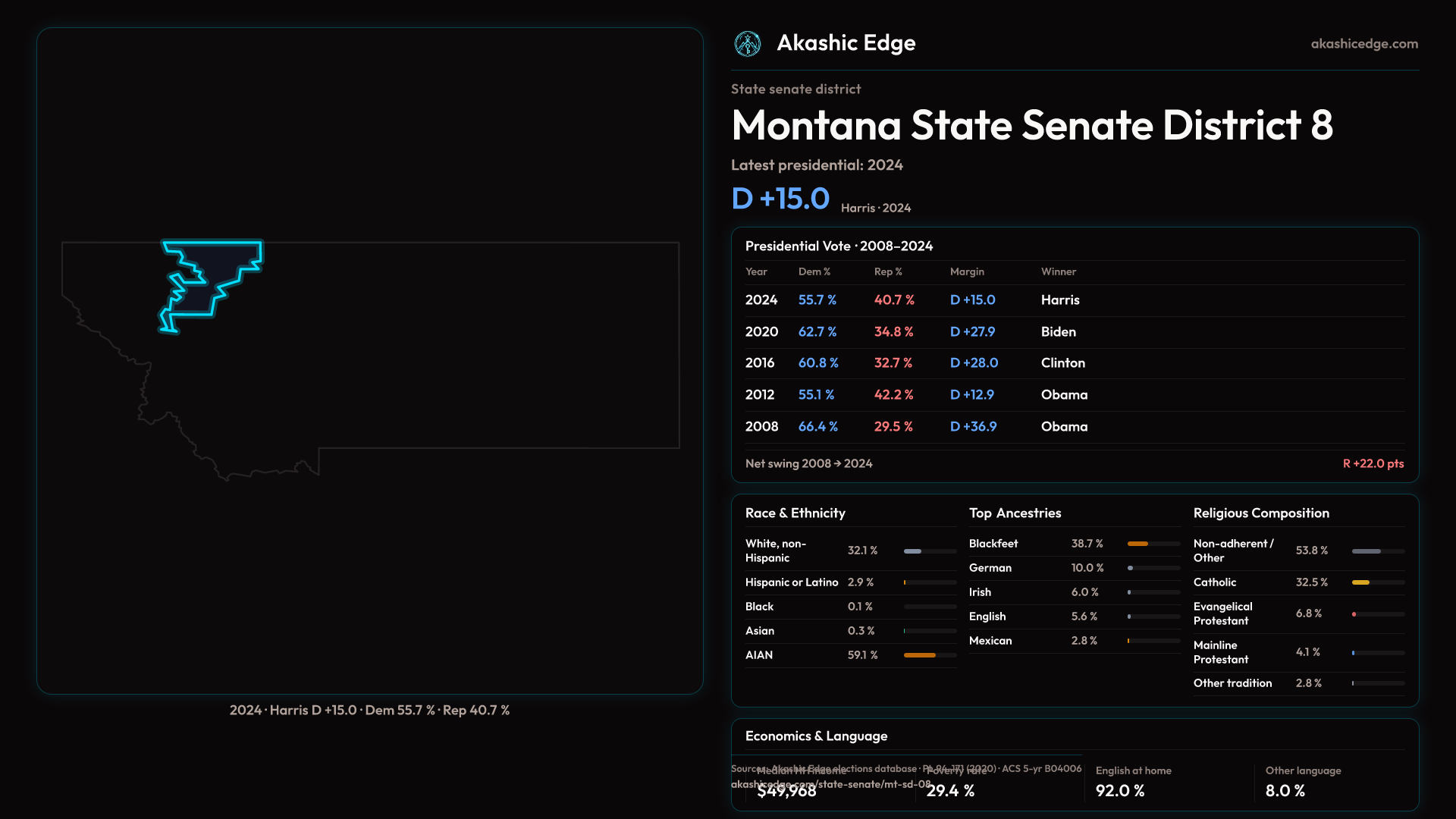Click the Race & Ethnicity heading
Screen dimensions: 1456x819
(x=795, y=513)
